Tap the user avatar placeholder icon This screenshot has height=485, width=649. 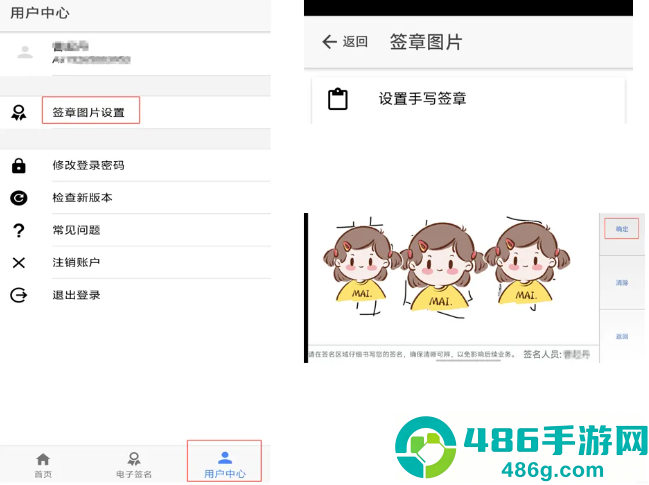click(25, 53)
